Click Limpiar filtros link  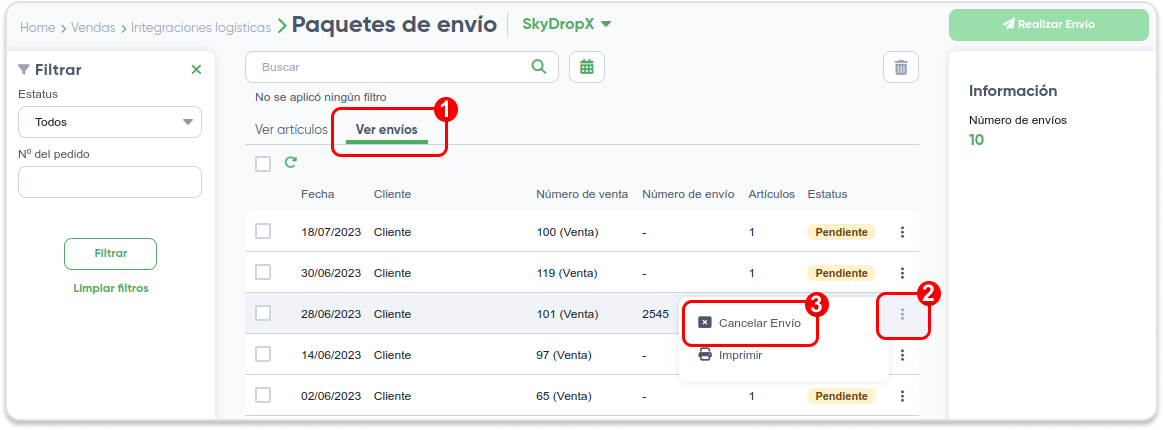click(111, 288)
